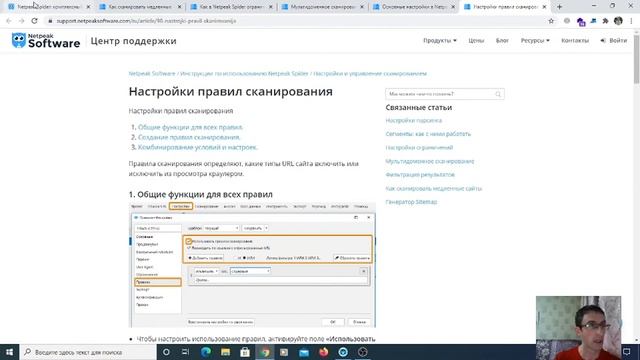Close the 'Как сканировать медленные' tab
The image size is (640, 360).
click(180, 7)
